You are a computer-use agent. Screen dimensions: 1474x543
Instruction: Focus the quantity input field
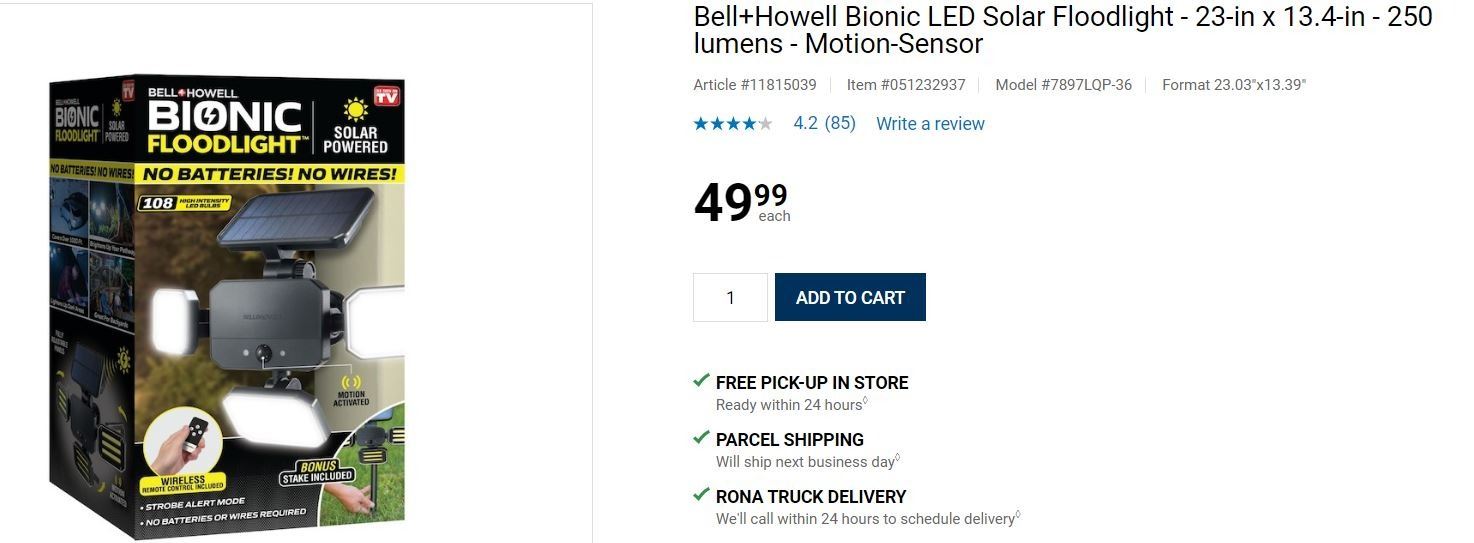tap(730, 298)
